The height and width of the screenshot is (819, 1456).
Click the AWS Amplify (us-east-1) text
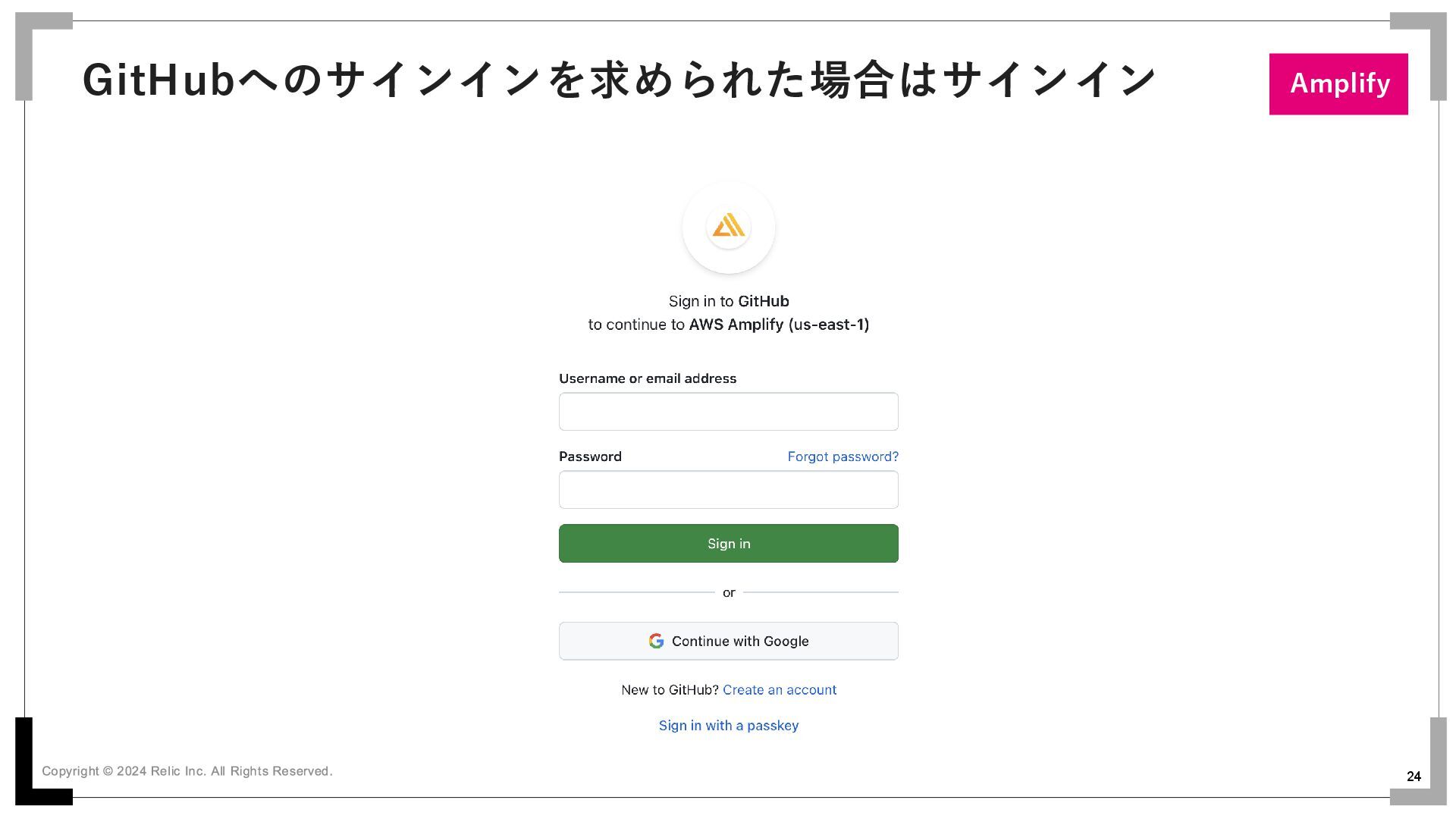[779, 325]
